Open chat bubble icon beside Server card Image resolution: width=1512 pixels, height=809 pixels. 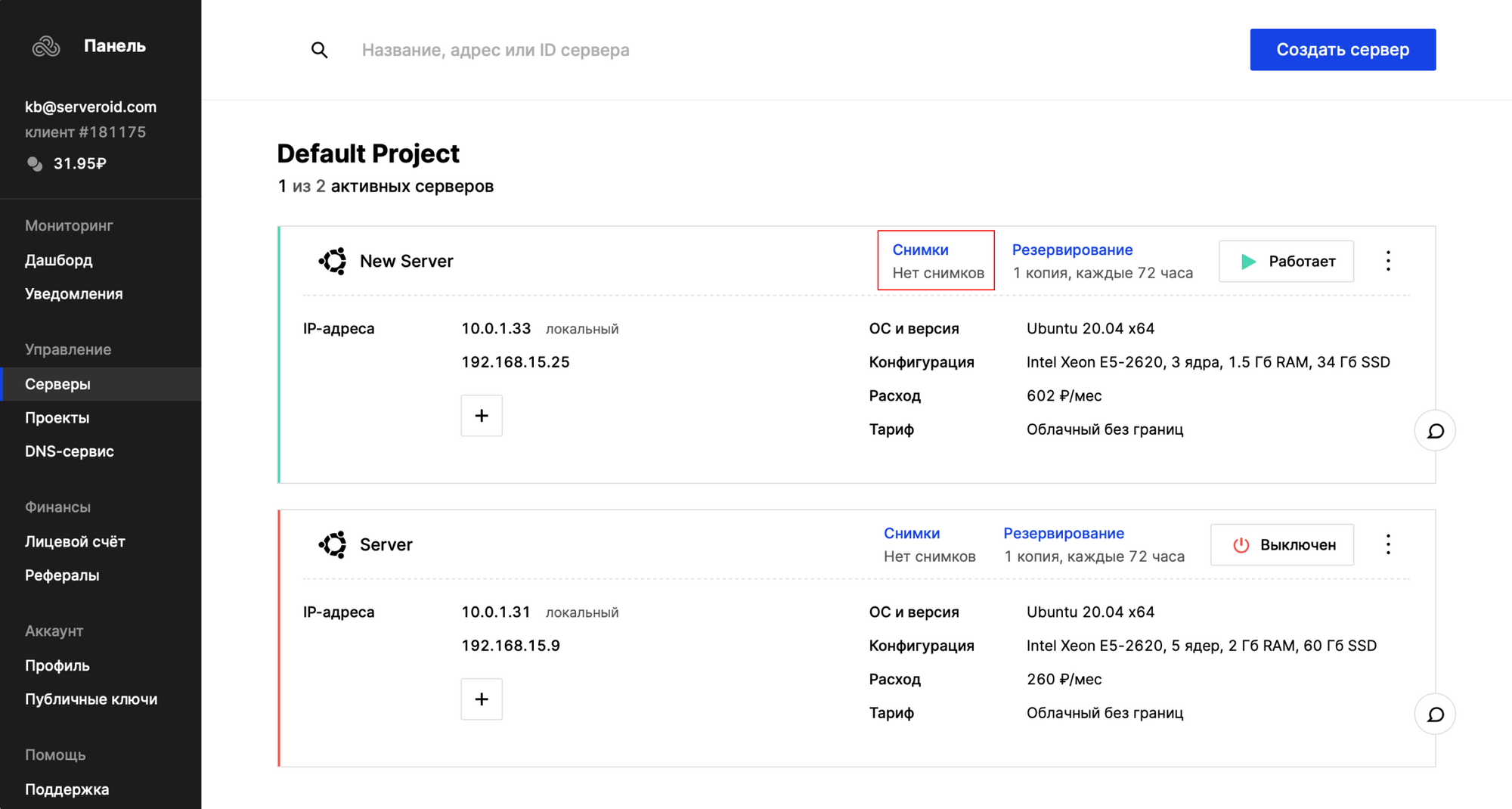(x=1434, y=714)
